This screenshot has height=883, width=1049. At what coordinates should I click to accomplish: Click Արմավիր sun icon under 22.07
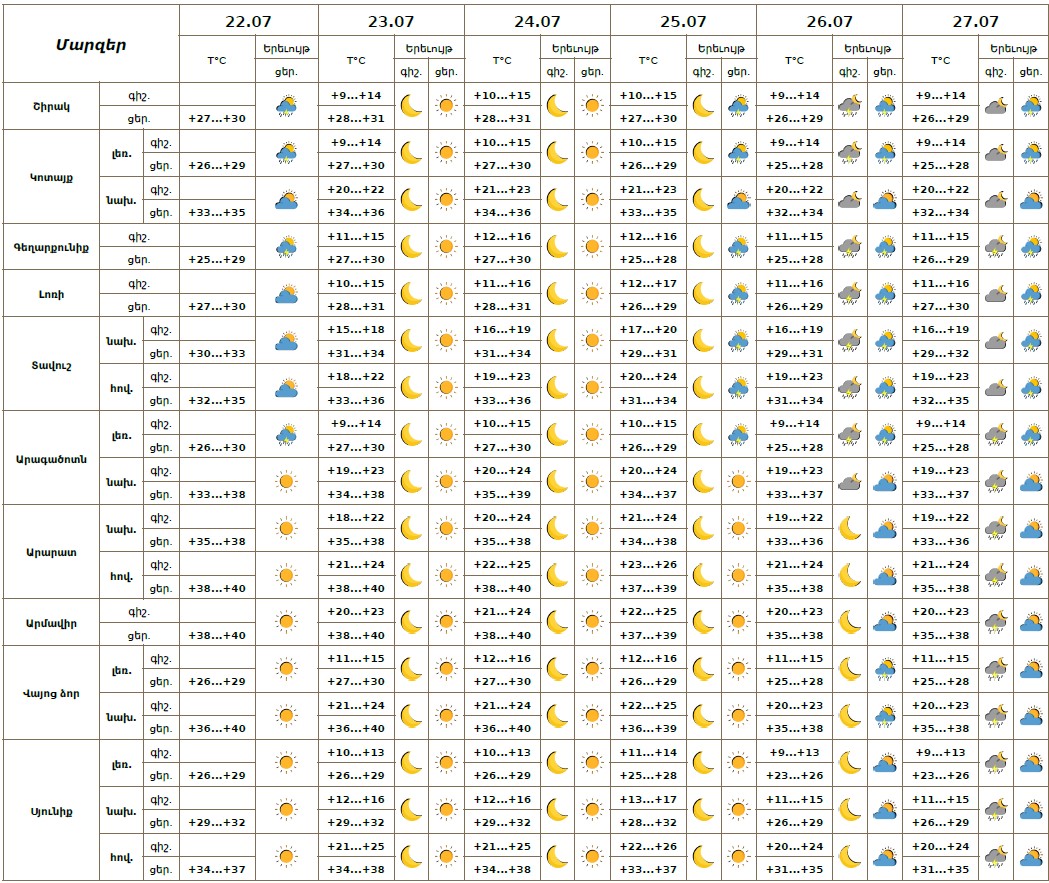[x=286, y=622]
